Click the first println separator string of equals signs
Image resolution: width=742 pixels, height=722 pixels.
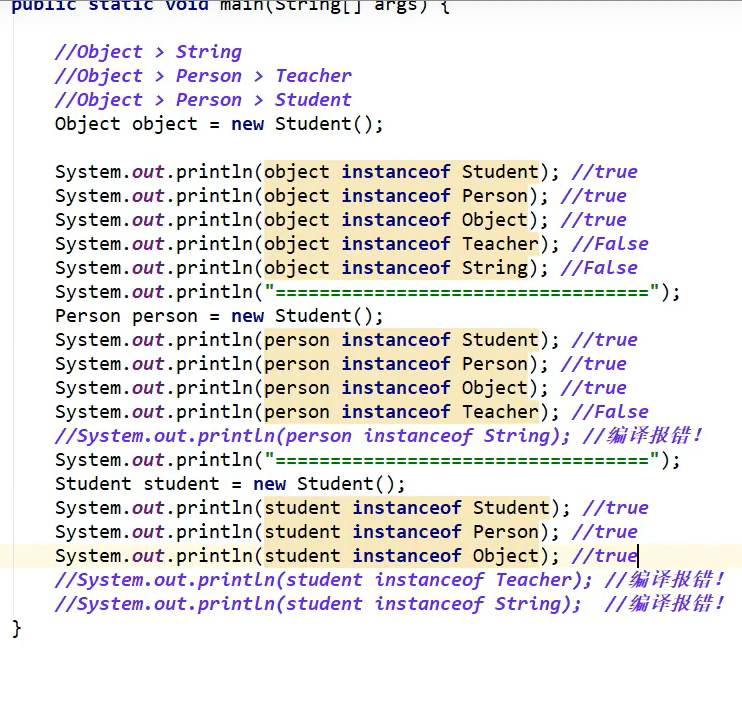[x=461, y=292]
